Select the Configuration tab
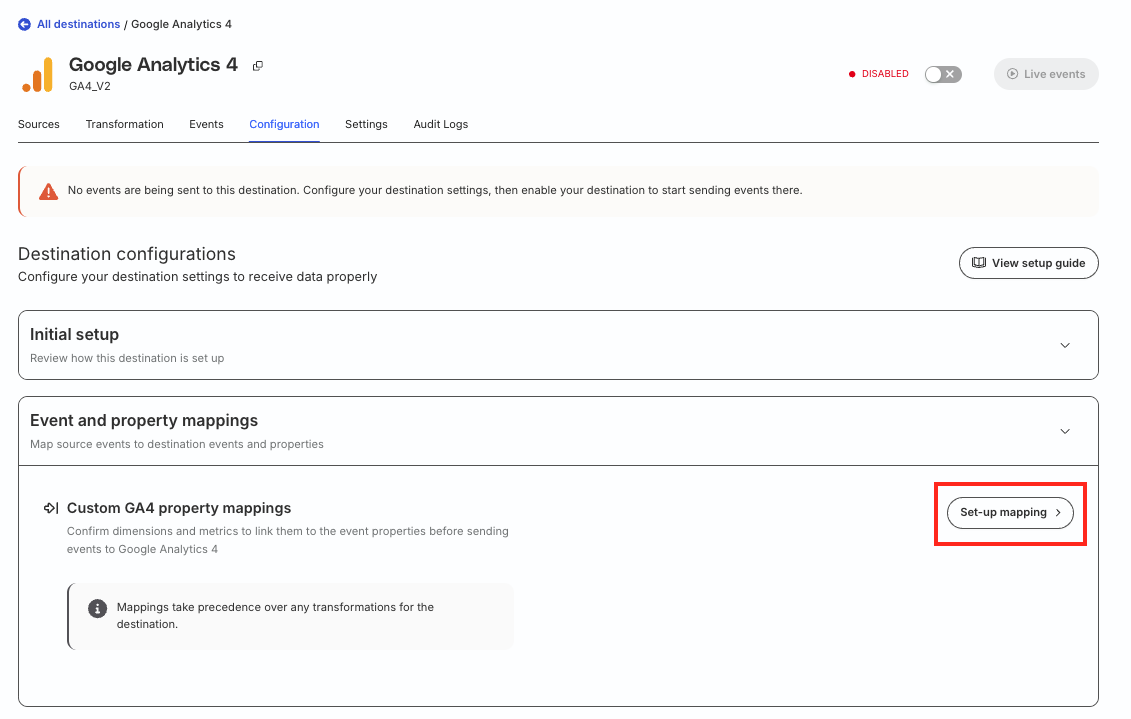Viewport: 1131px width, 719px height. coord(284,124)
